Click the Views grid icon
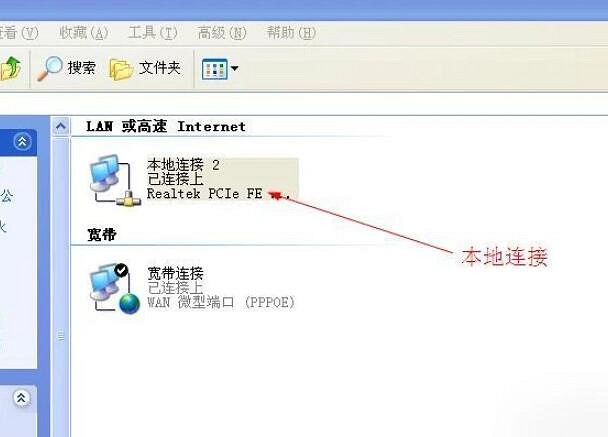Screen dimensions: 608x437 pos(214,69)
